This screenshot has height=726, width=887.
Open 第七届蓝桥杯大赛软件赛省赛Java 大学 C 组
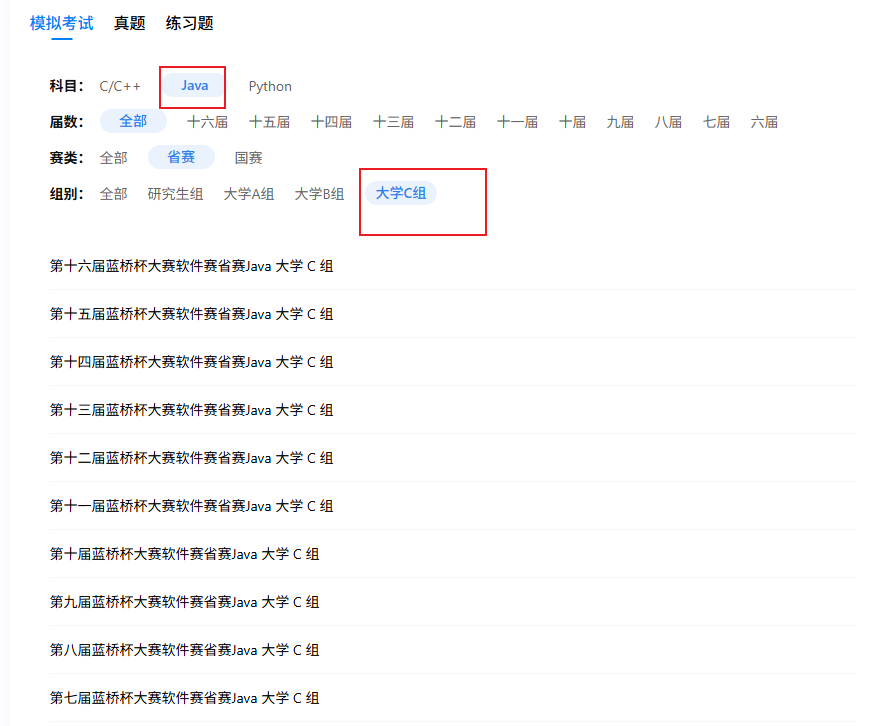184,698
